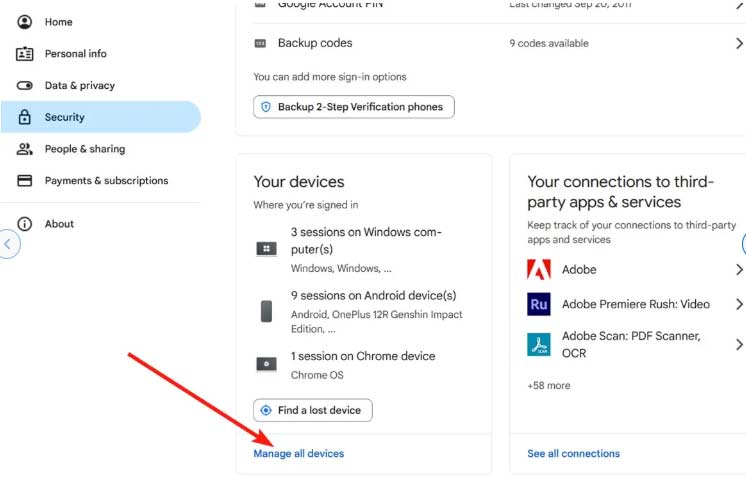
Task: Click the Personal info card icon
Action: pos(25,54)
